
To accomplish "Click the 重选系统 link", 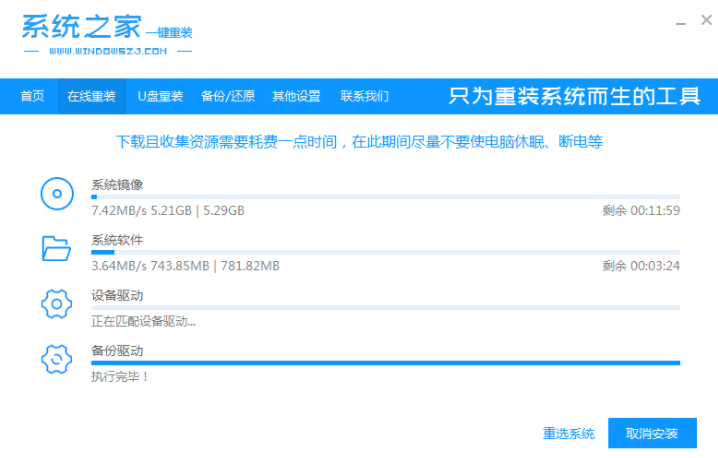I will point(568,433).
